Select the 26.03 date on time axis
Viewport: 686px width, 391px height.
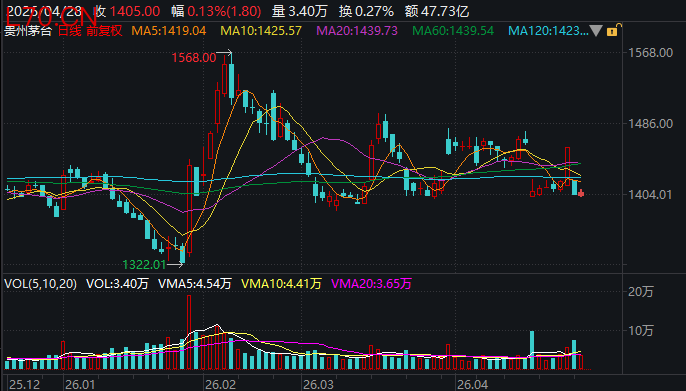[318, 384]
